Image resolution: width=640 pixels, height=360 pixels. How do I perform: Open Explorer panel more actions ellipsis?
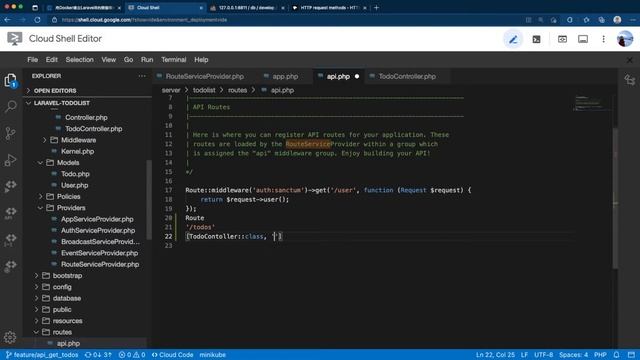(x=142, y=76)
